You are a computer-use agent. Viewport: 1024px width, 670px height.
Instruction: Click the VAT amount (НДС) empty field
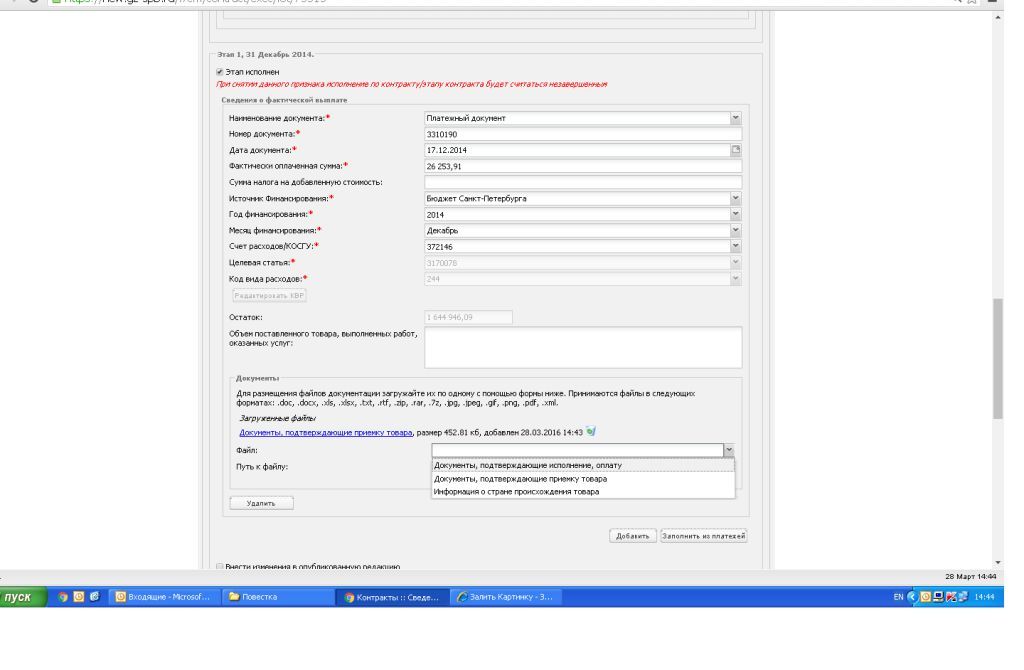pyautogui.click(x=583, y=182)
